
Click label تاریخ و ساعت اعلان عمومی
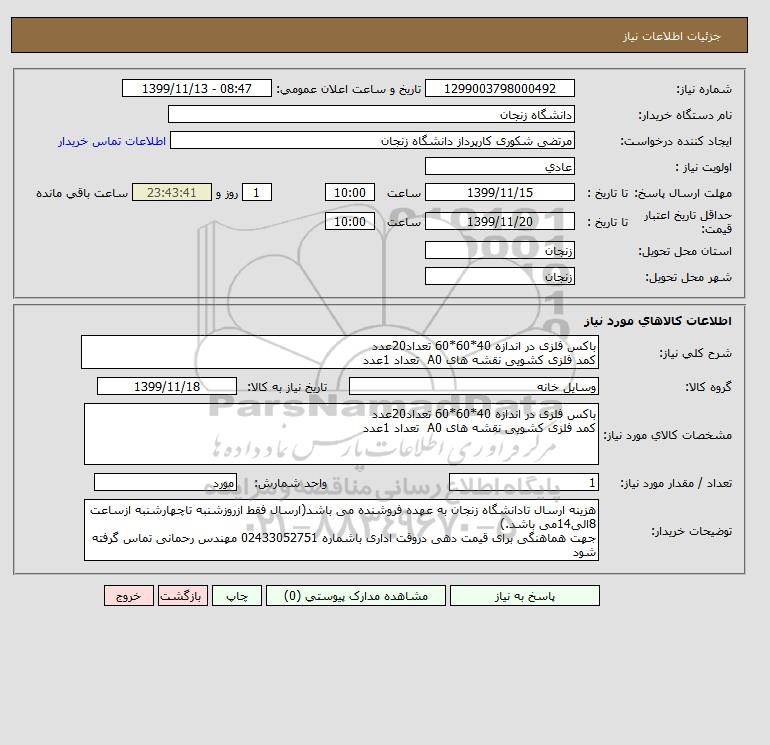point(349,89)
